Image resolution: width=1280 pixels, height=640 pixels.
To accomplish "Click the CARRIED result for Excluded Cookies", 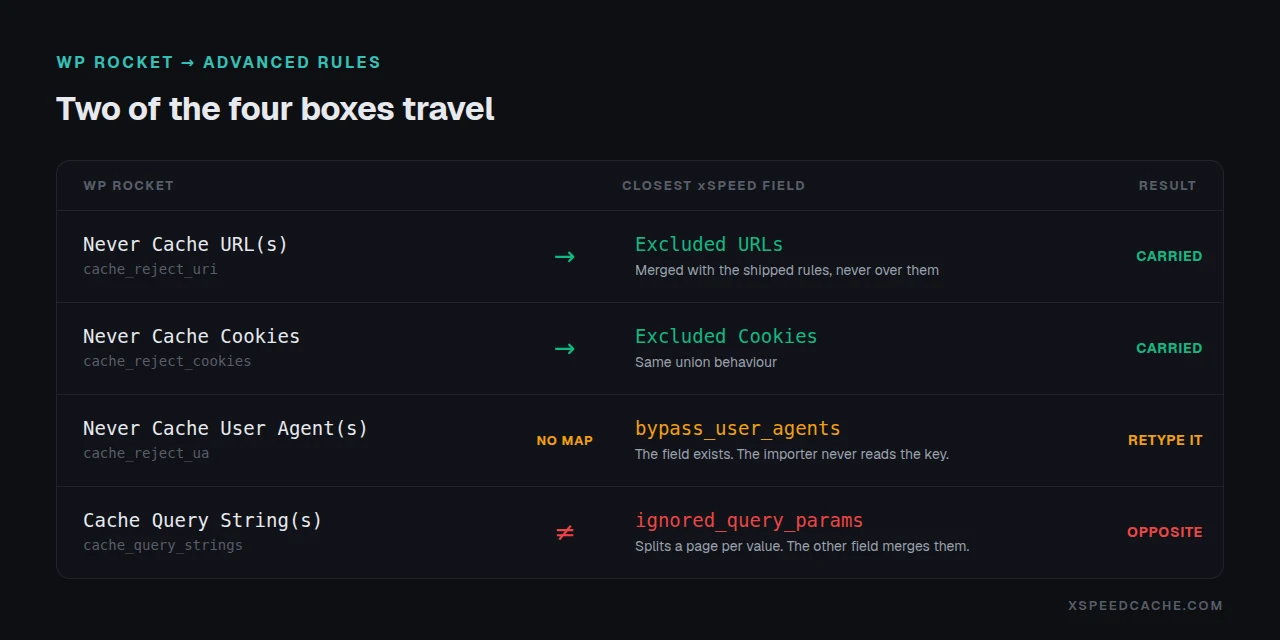I will pos(1169,348).
